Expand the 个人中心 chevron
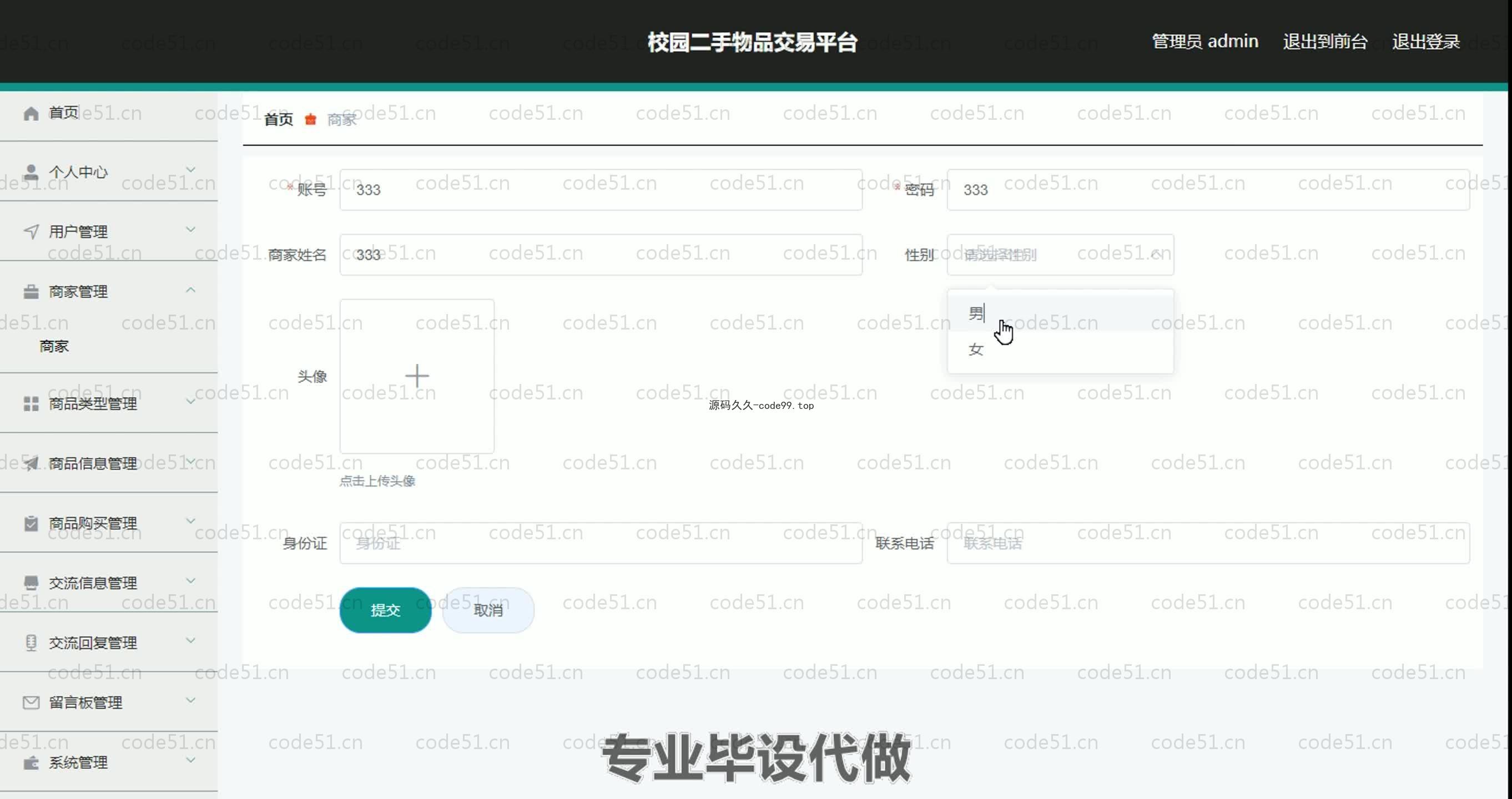 click(191, 170)
